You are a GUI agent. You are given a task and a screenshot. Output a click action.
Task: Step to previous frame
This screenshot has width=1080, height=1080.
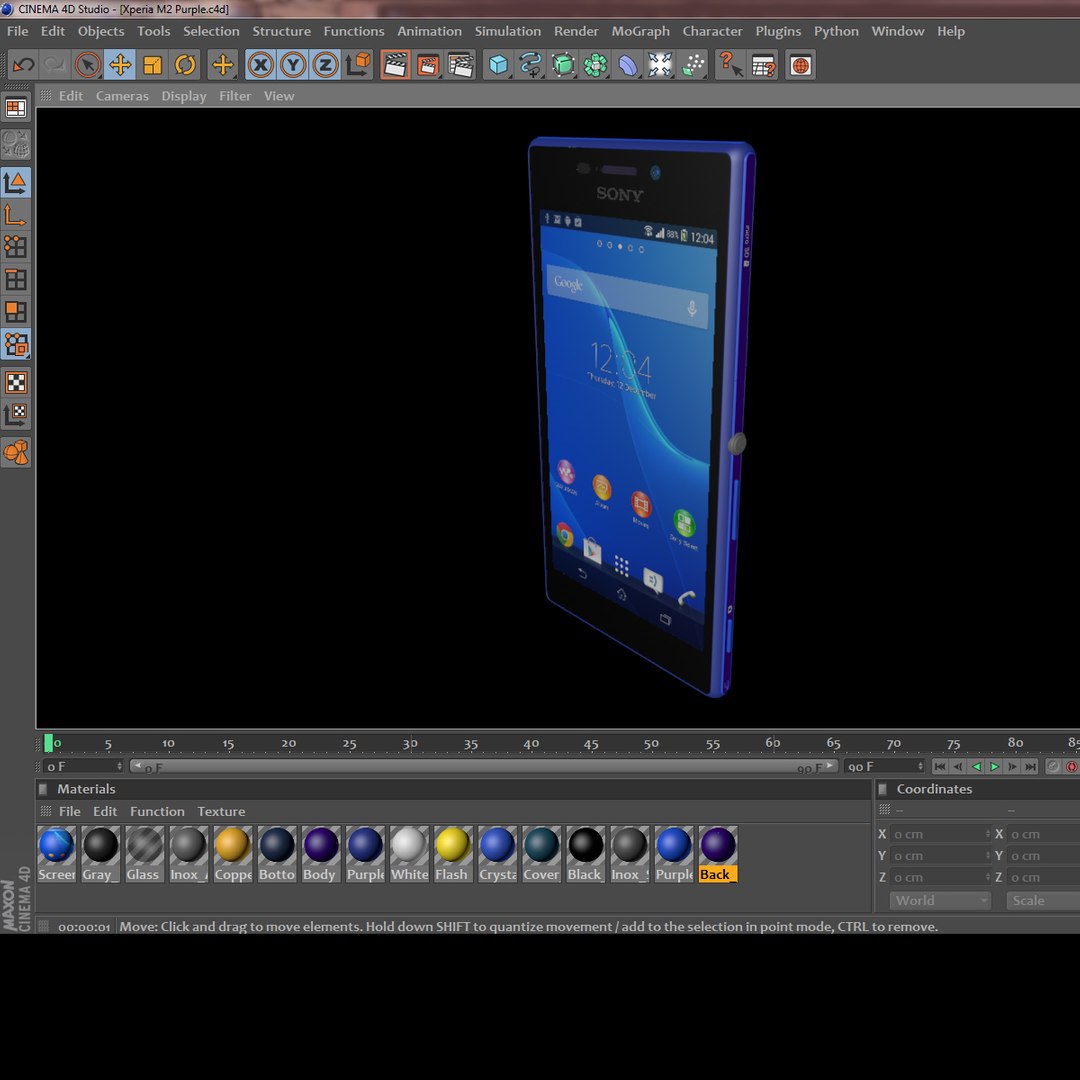tap(957, 767)
